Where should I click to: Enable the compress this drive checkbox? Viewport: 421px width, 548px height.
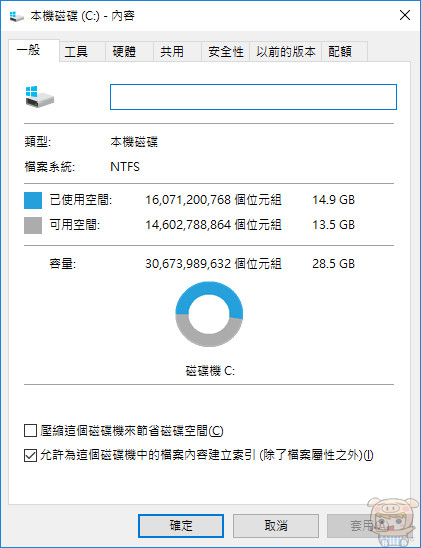pos(30,431)
